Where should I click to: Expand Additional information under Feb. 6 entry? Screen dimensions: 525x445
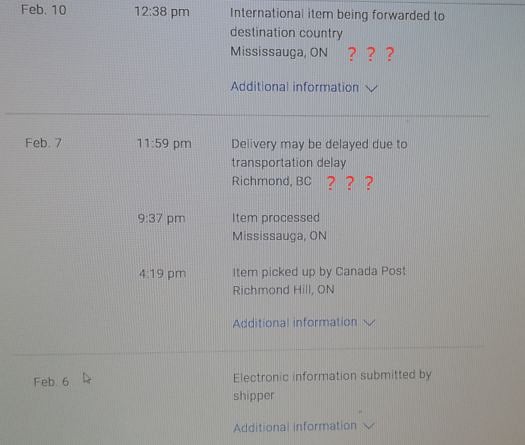pos(295,427)
